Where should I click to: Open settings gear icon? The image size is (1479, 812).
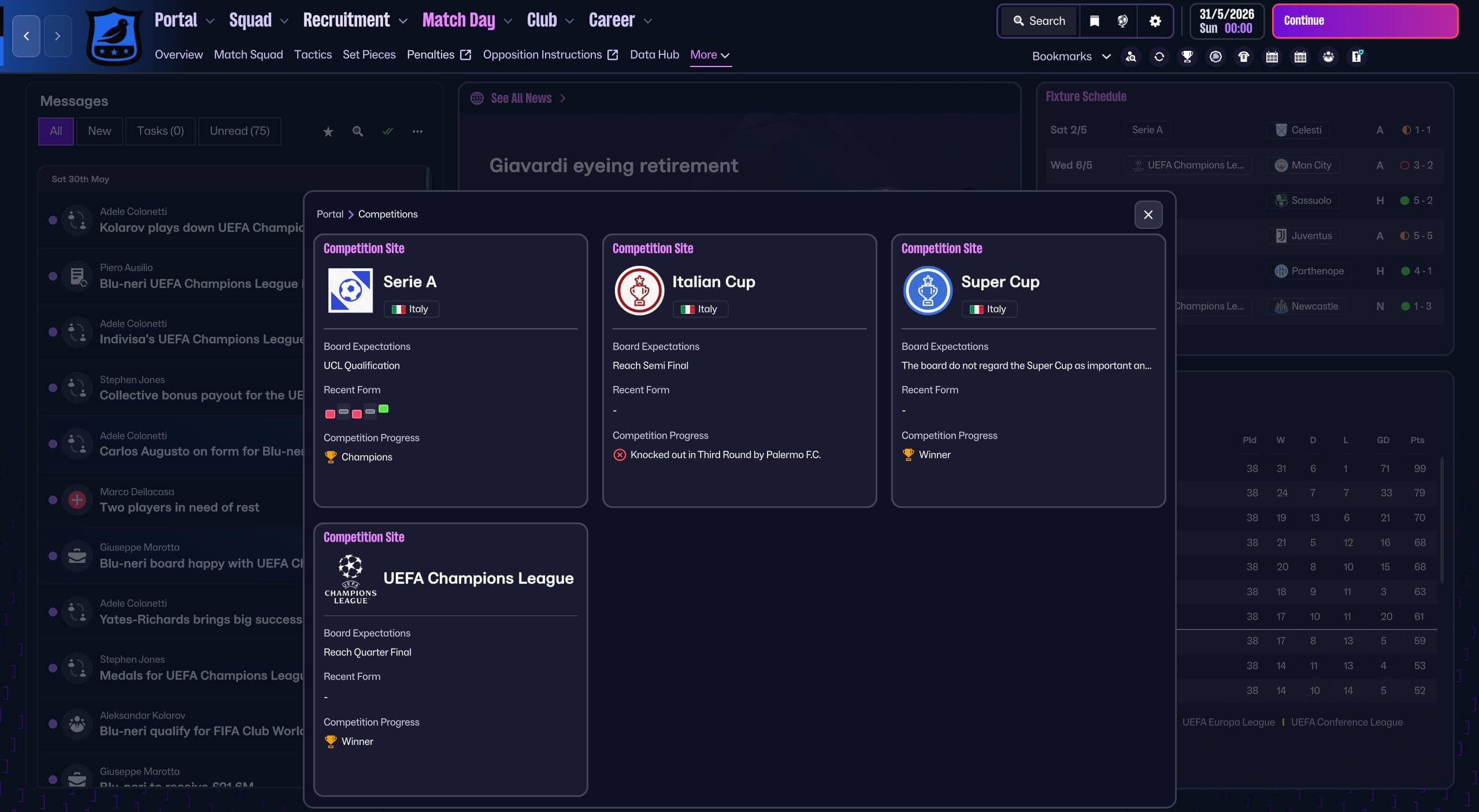[1155, 21]
